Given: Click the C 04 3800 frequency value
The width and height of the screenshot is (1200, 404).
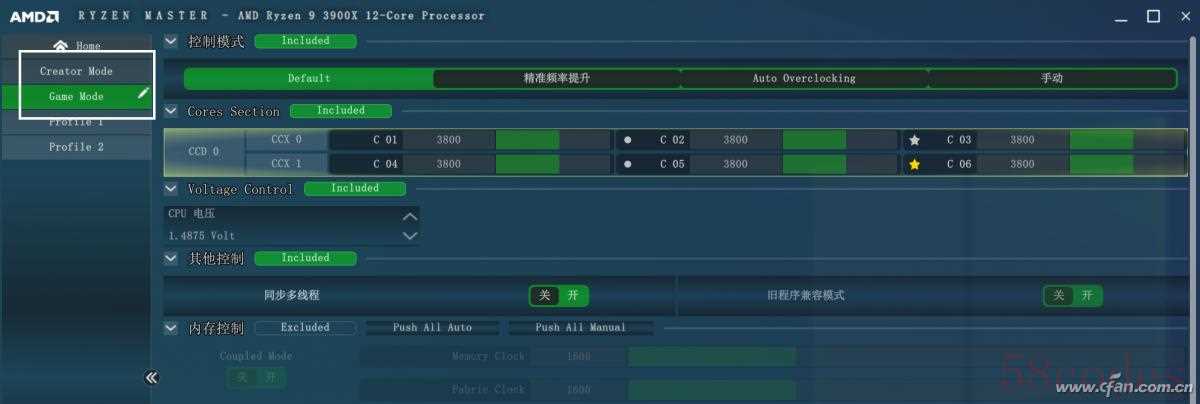Looking at the screenshot, I should [449, 164].
